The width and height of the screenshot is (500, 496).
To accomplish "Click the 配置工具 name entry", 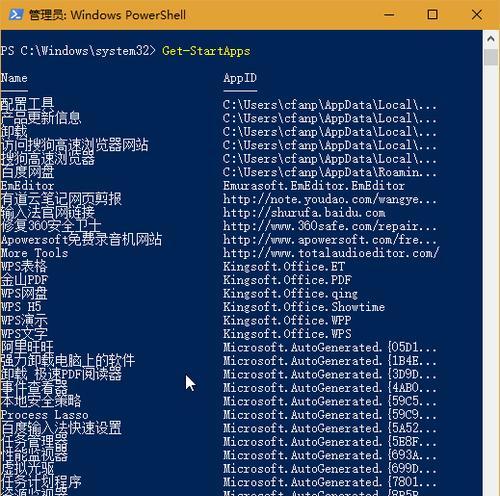I will (x=27, y=104).
